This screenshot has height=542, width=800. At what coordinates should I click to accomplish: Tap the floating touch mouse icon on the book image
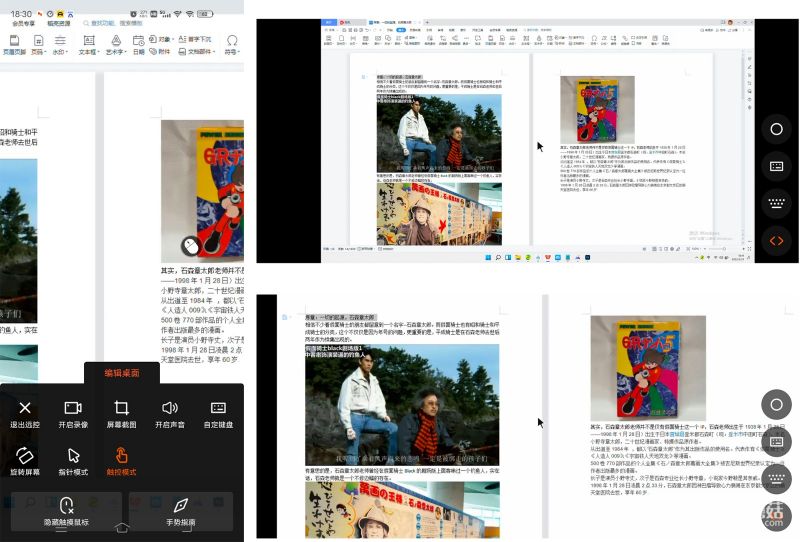pyautogui.click(x=191, y=247)
